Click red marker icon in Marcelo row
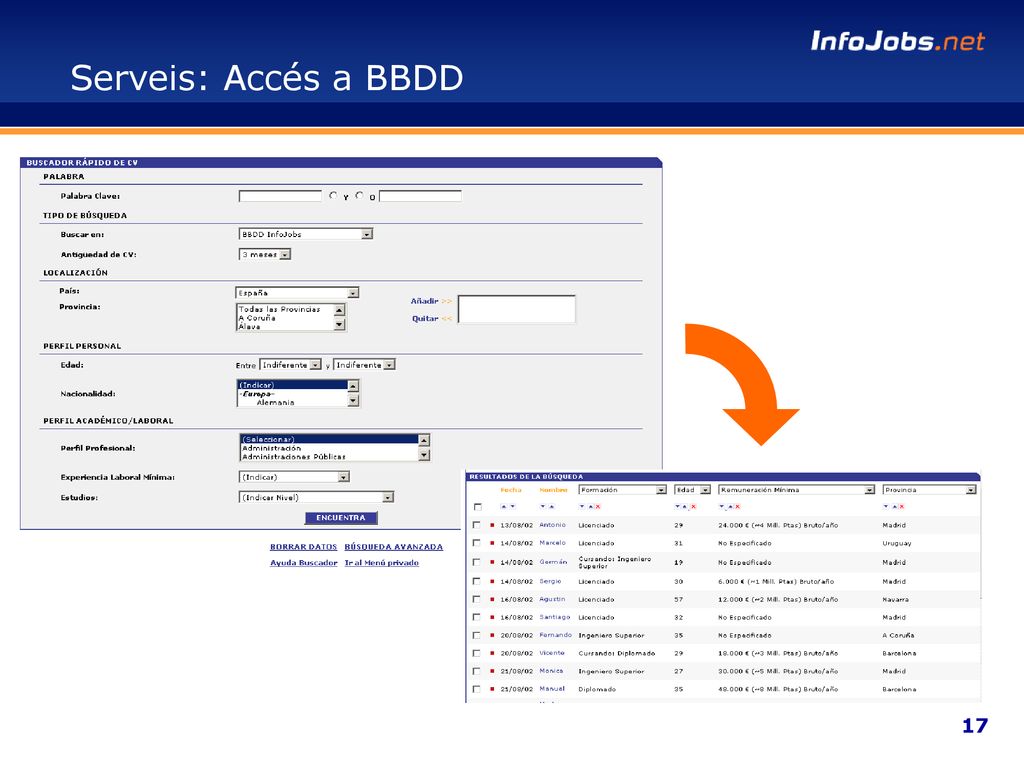The image size is (1024, 768). (x=492, y=543)
